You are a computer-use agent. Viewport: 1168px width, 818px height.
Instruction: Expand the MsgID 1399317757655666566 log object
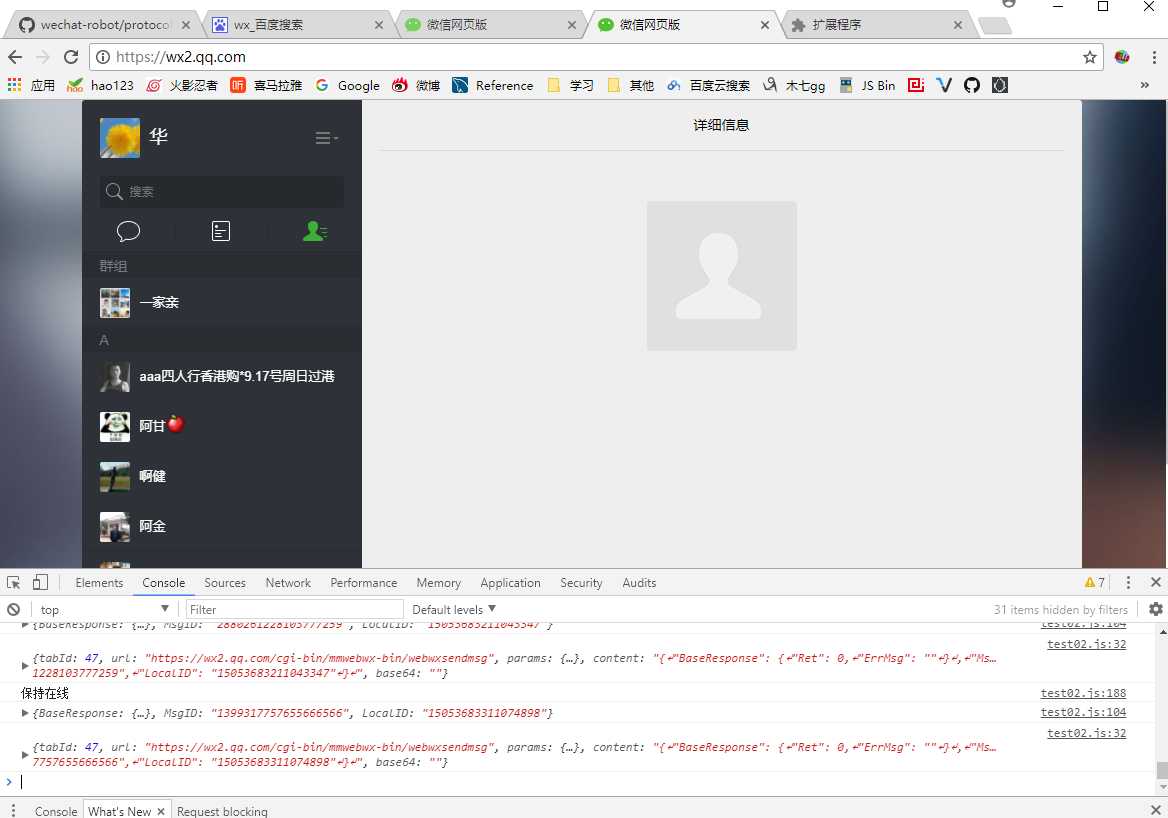[x=25, y=713]
